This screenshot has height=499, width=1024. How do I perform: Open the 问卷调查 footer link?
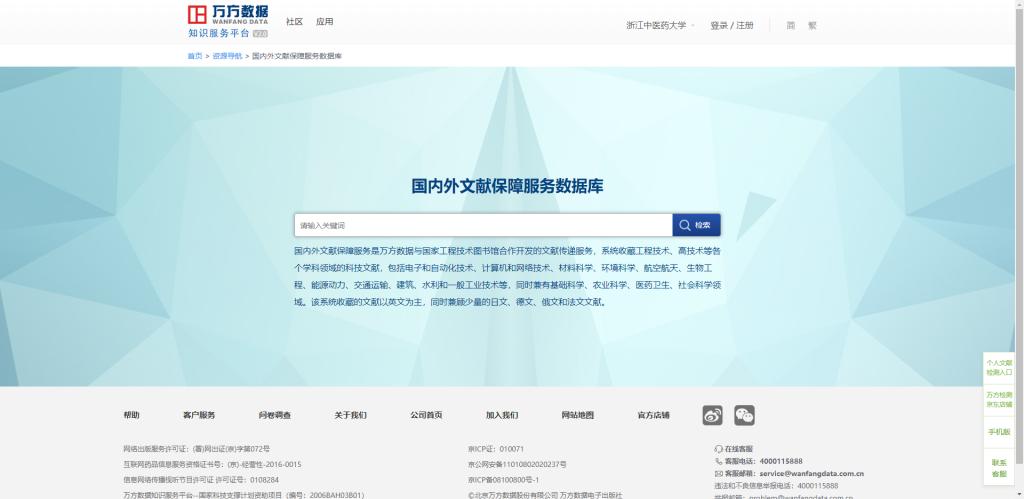275,415
